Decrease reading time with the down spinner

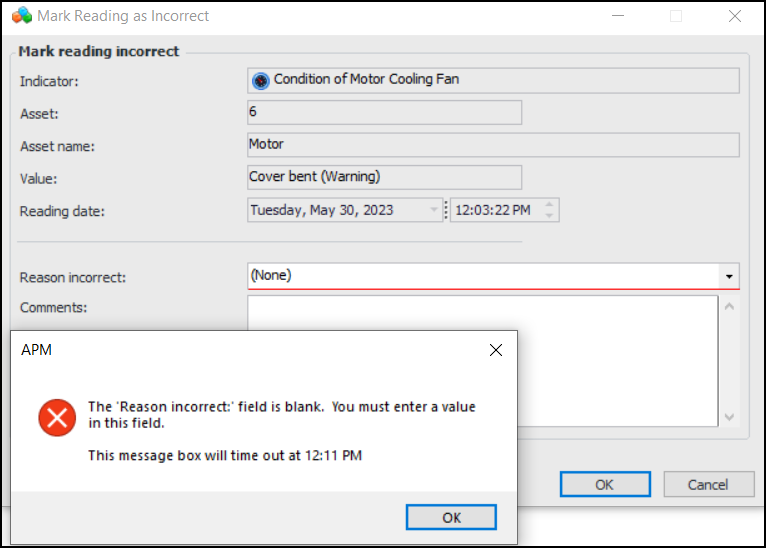pyautogui.click(x=549, y=216)
